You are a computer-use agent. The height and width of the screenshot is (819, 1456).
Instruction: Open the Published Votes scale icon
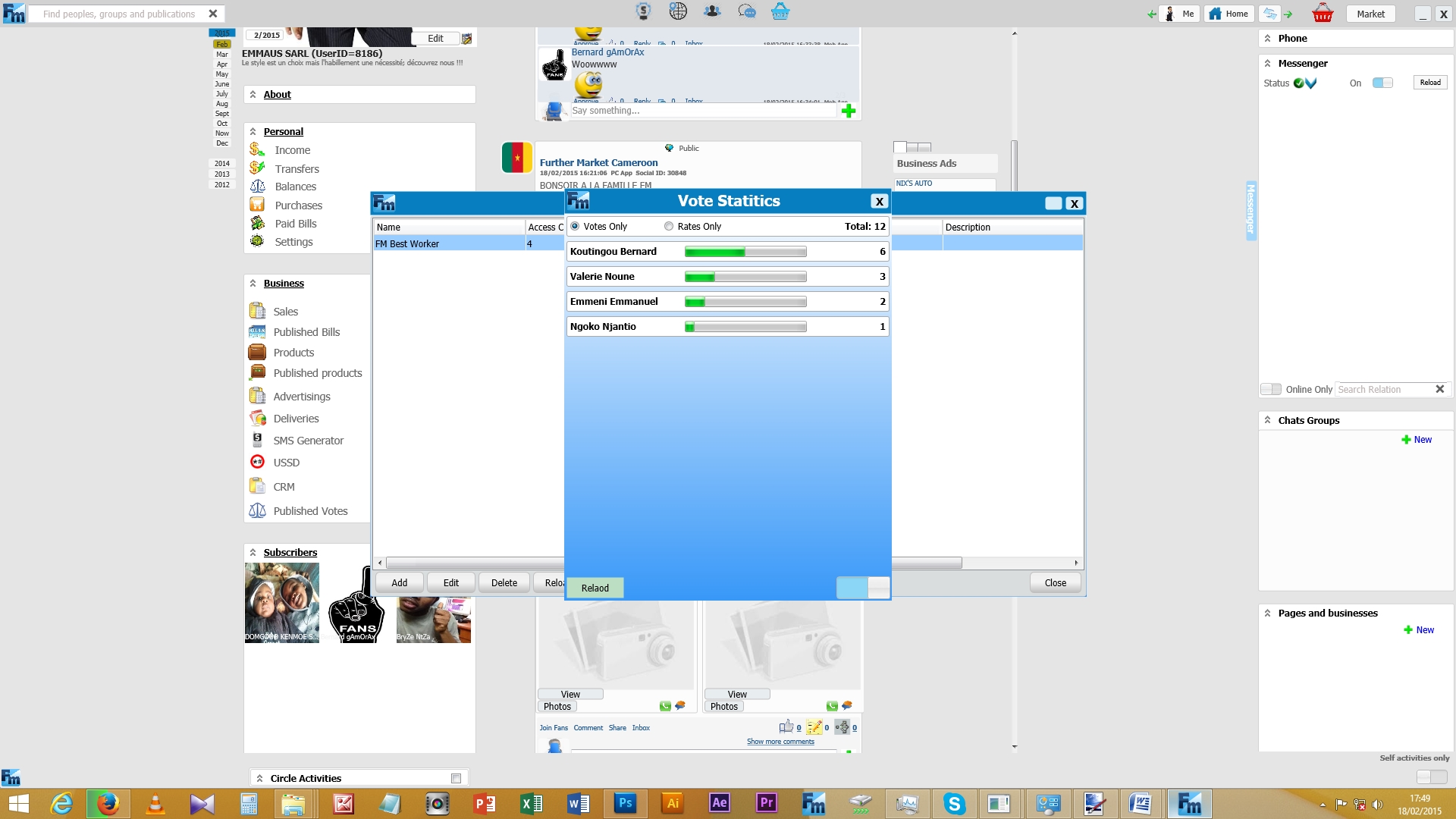(x=257, y=510)
